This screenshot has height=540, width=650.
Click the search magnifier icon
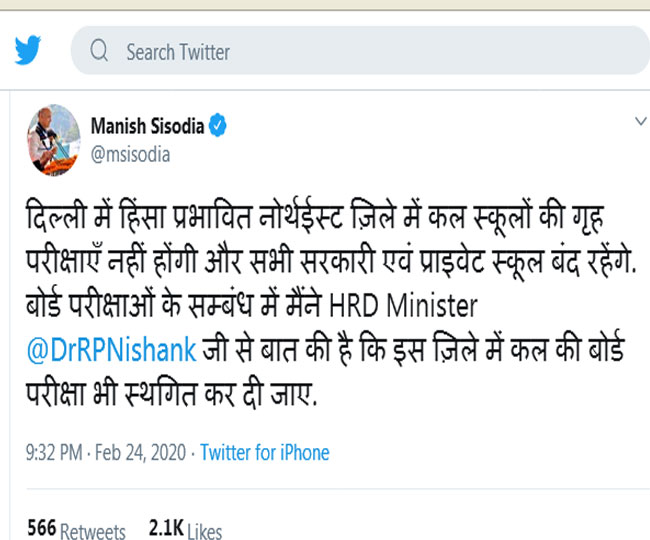click(x=99, y=51)
